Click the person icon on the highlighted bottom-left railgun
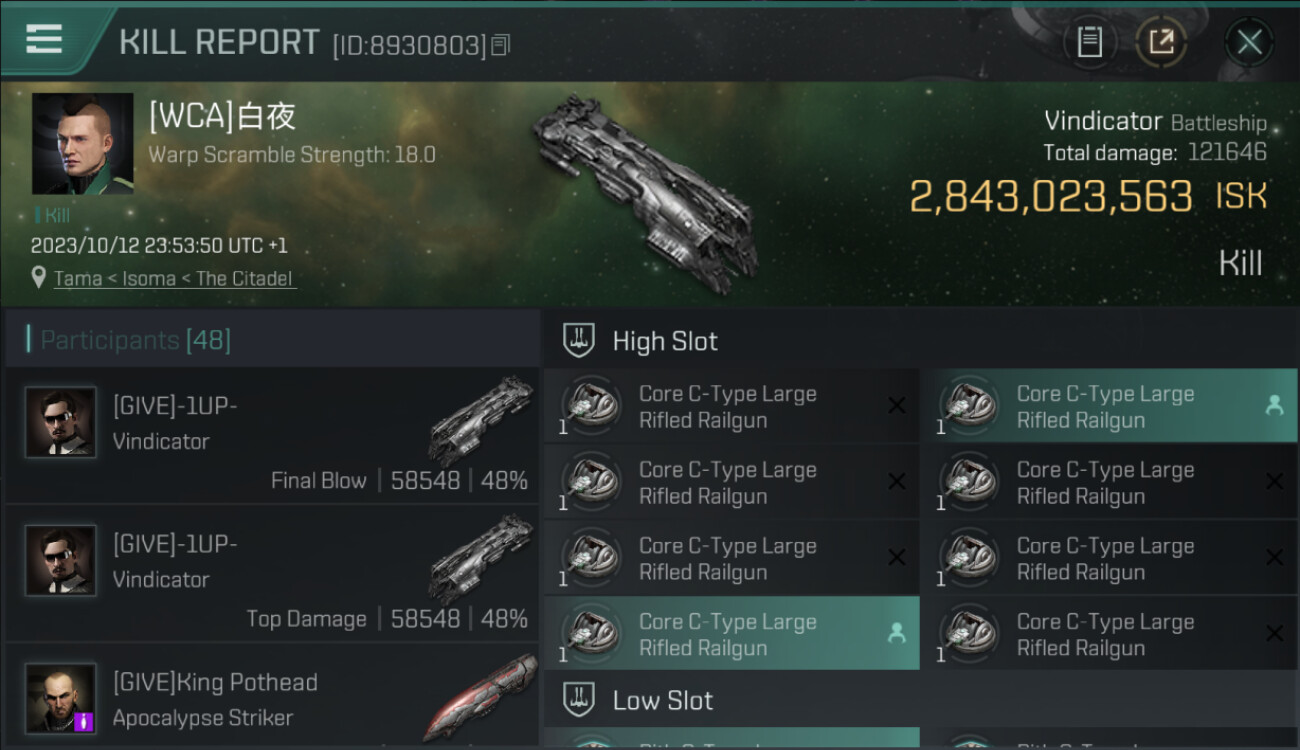Viewport: 1300px width, 750px height. pyautogui.click(x=896, y=633)
